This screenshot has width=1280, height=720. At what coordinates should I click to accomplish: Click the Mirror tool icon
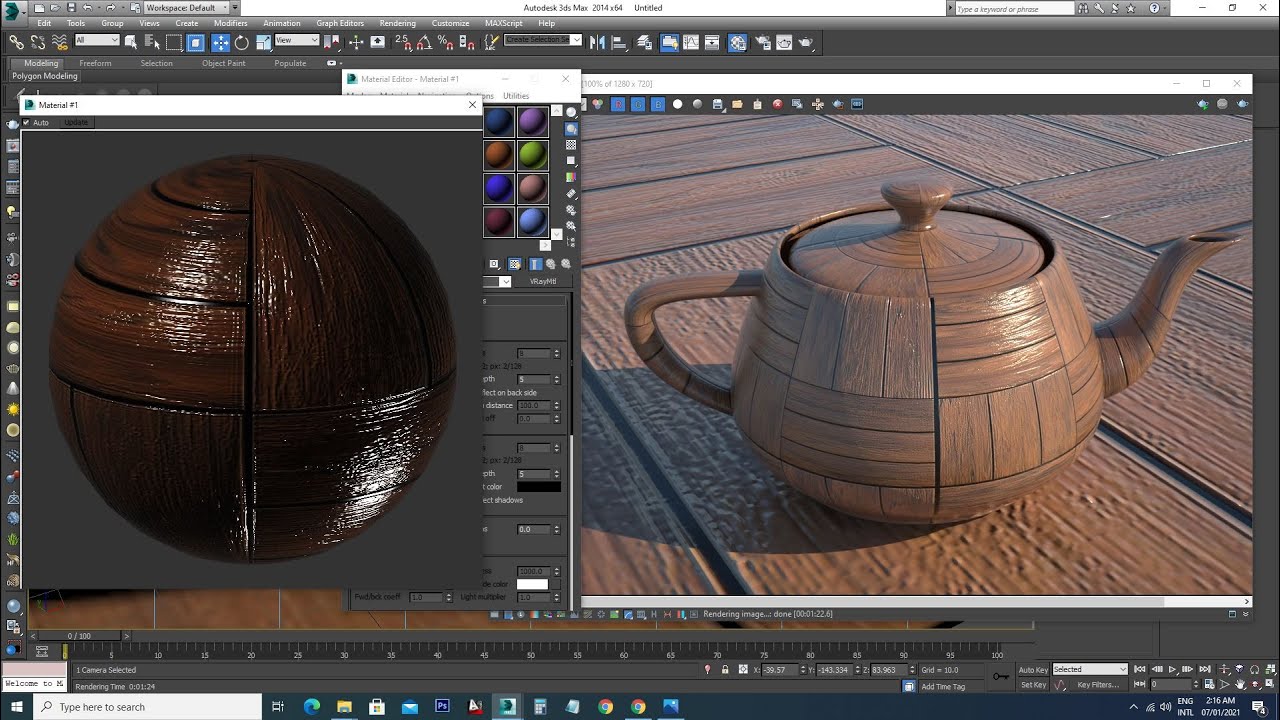(597, 43)
